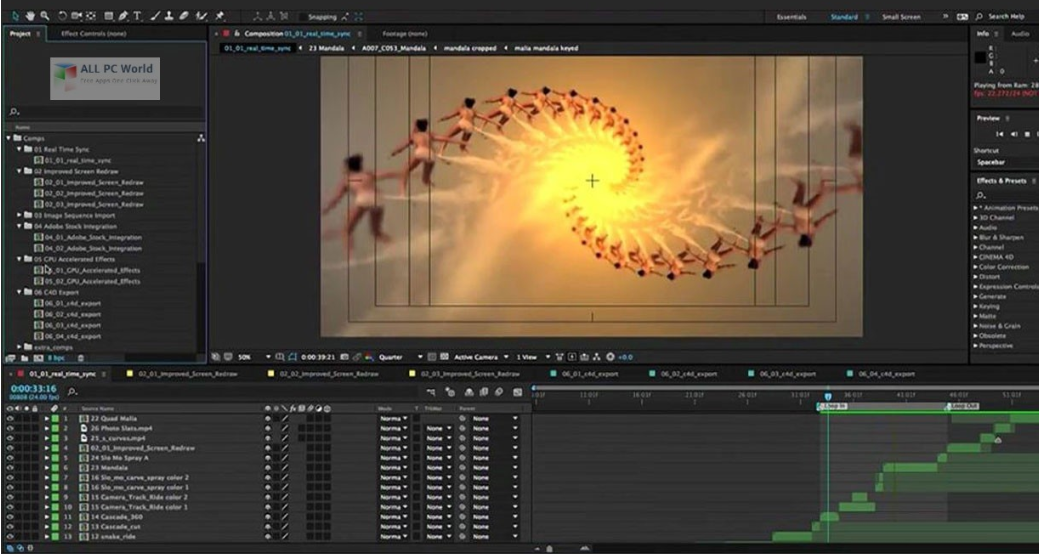
Task: Activate the Eraser tool
Action: point(183,16)
